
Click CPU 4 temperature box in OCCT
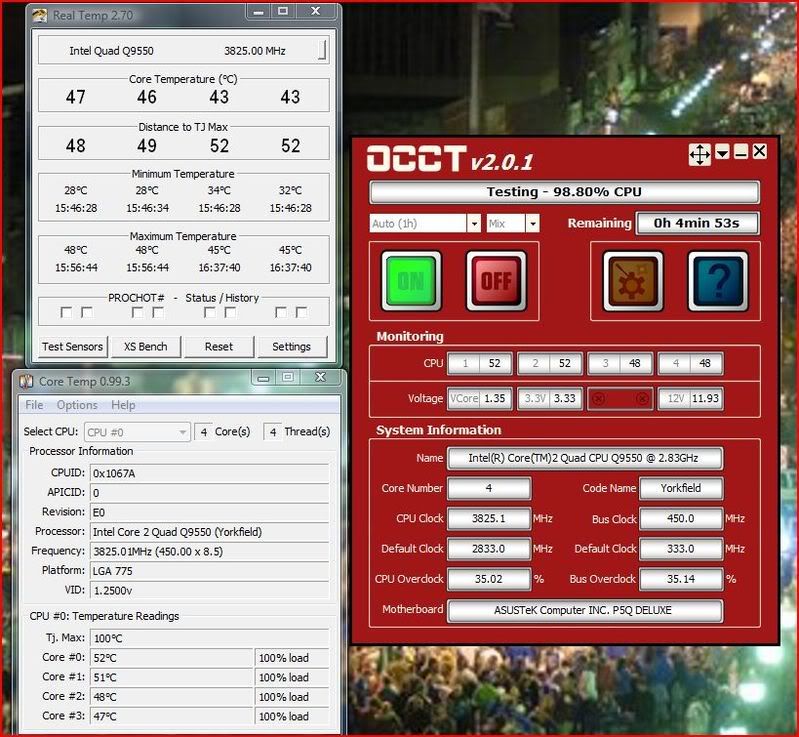click(x=690, y=363)
